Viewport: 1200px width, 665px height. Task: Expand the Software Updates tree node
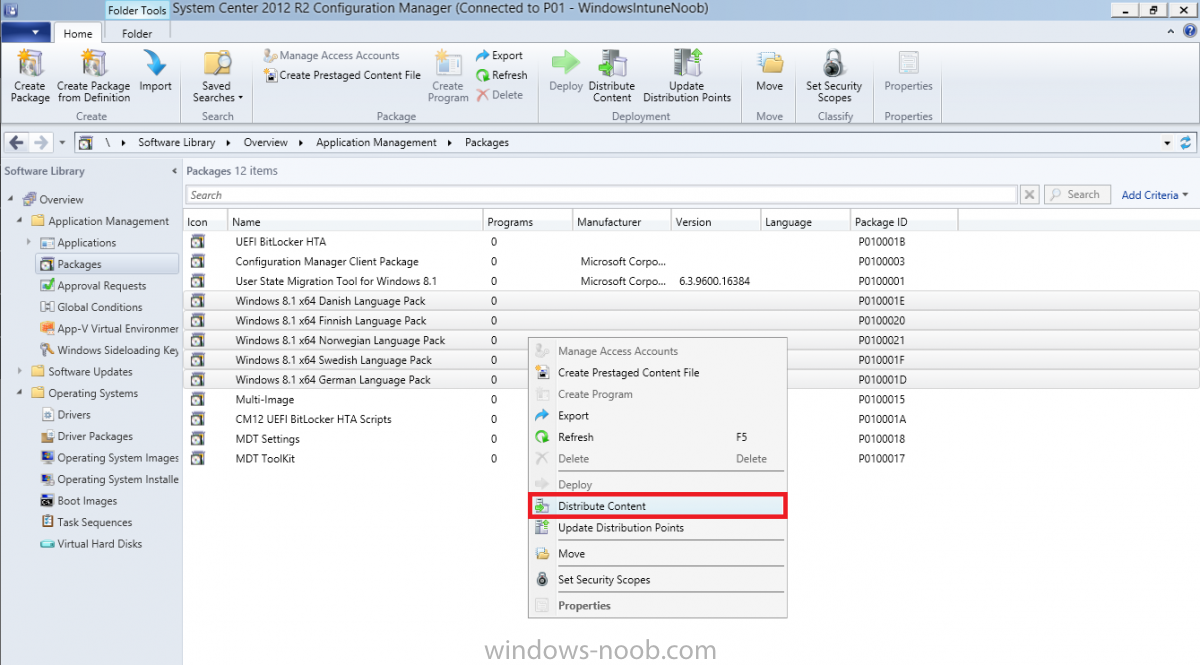click(x=20, y=371)
